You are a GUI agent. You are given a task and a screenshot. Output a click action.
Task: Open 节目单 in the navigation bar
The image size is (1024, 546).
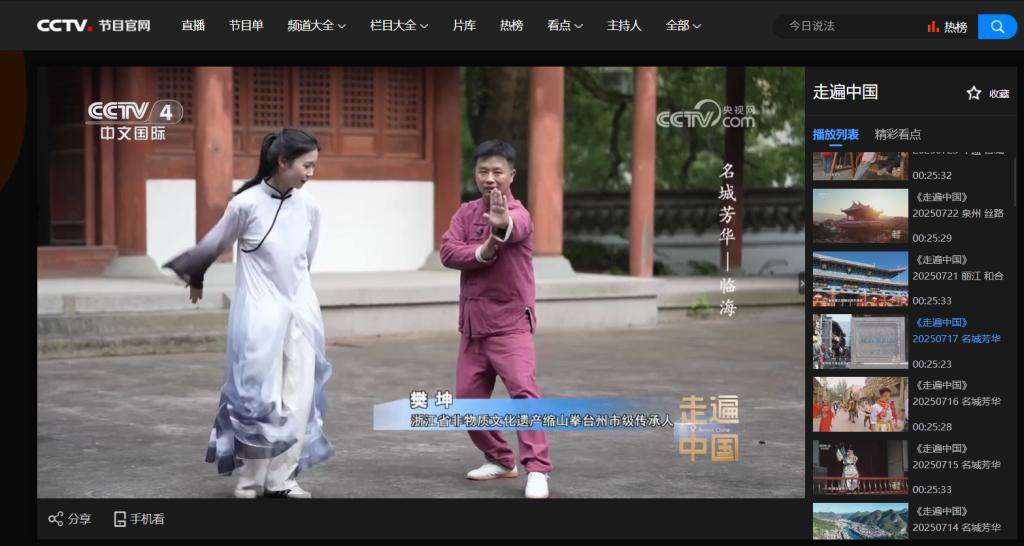coord(246,26)
